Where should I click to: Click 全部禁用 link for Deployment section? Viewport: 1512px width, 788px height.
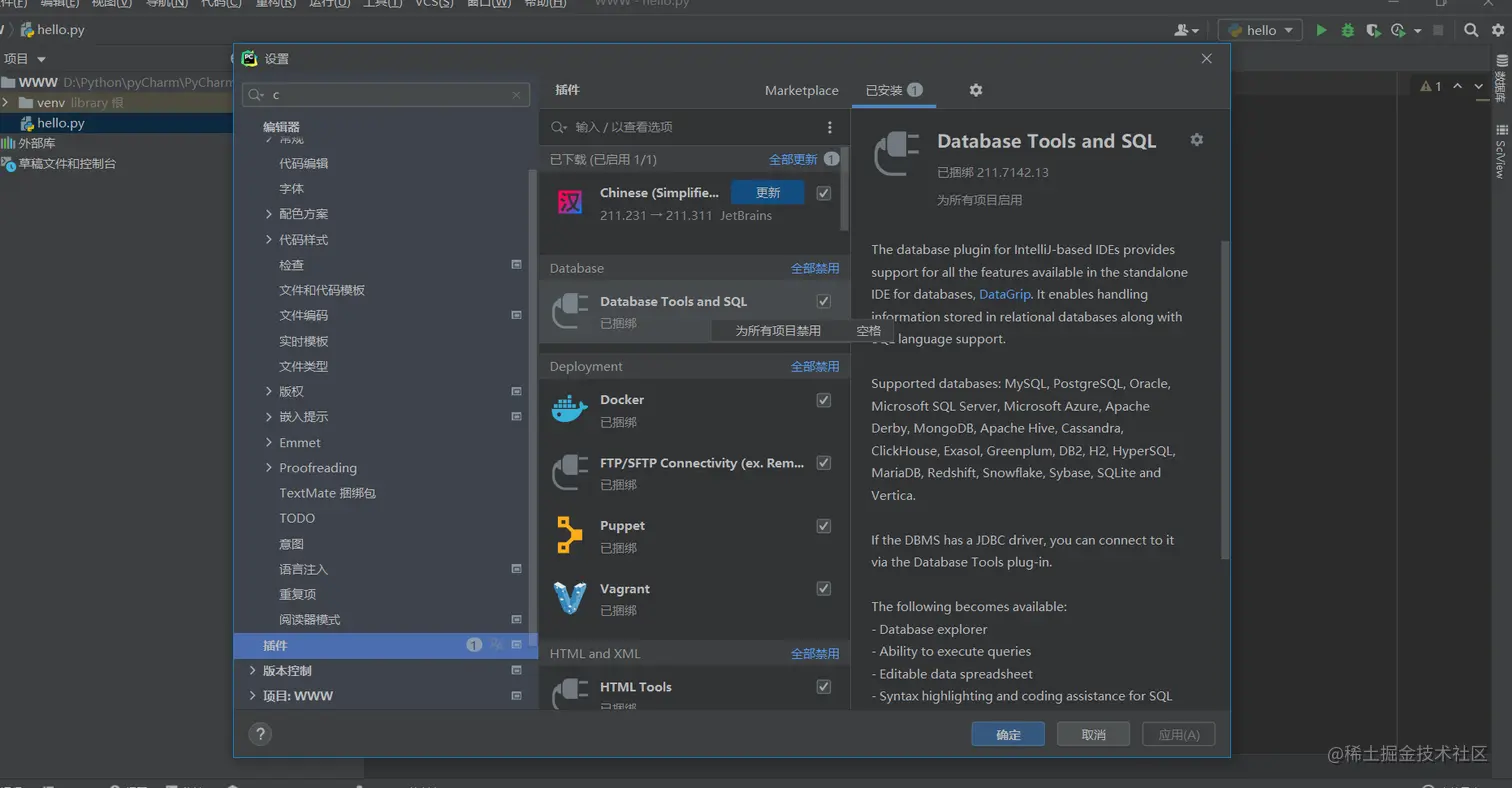point(815,367)
